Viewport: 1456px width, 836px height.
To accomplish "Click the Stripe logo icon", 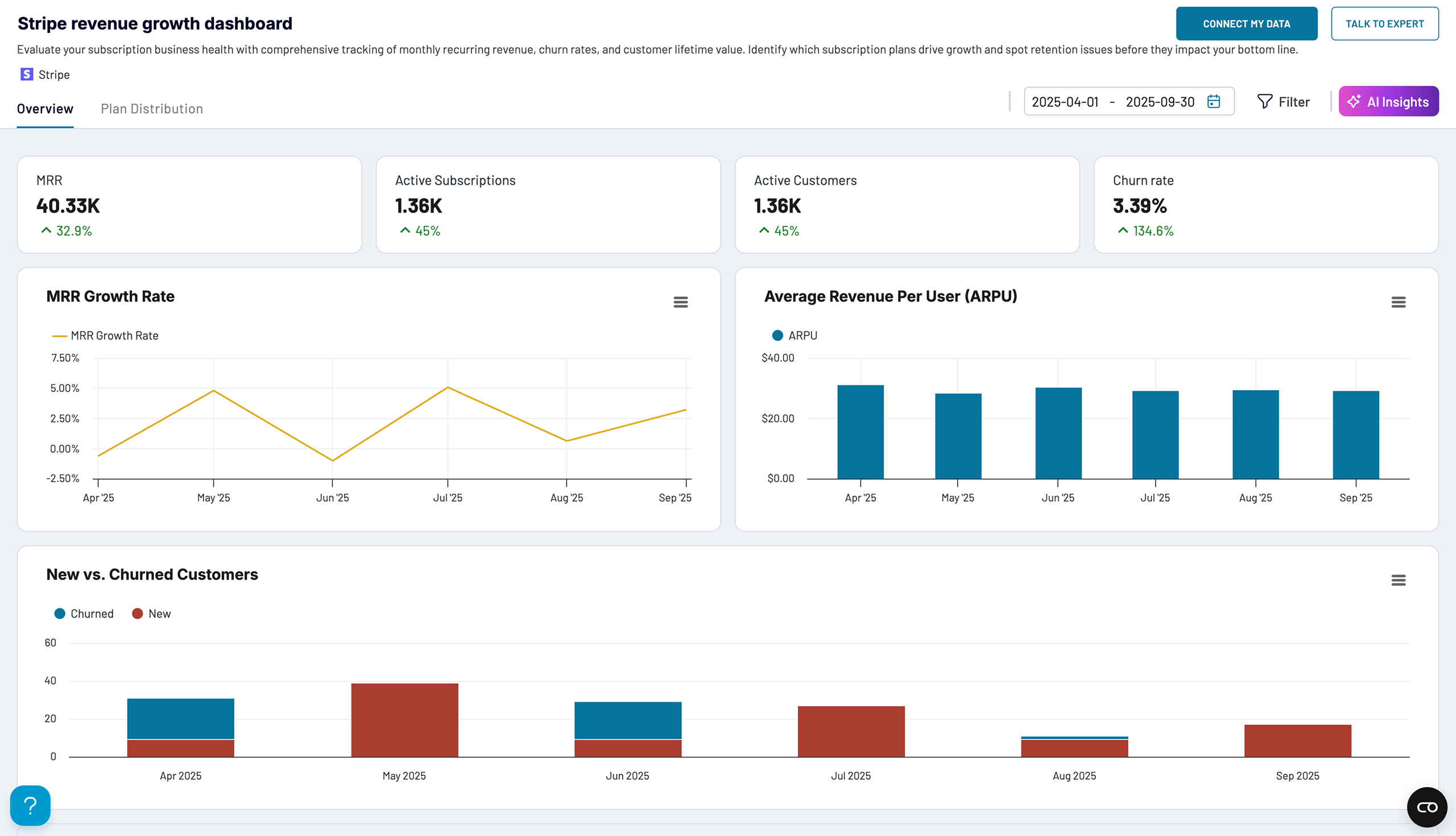I will 26,75.
